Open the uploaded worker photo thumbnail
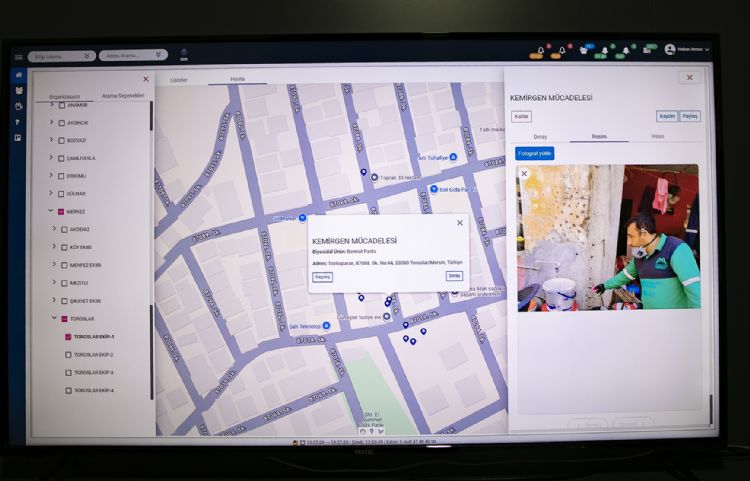 608,238
